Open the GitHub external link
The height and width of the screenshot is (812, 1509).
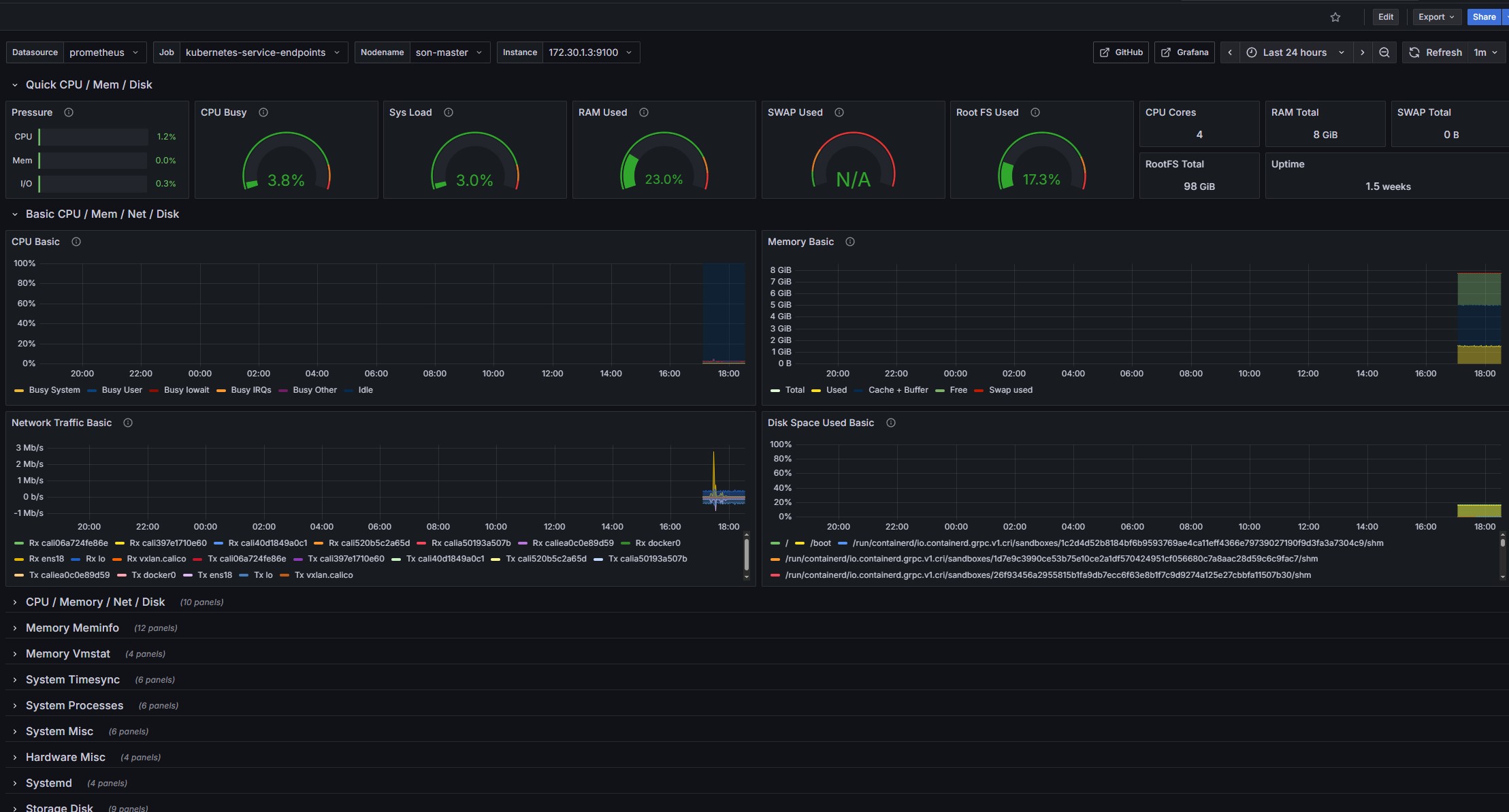[1120, 52]
